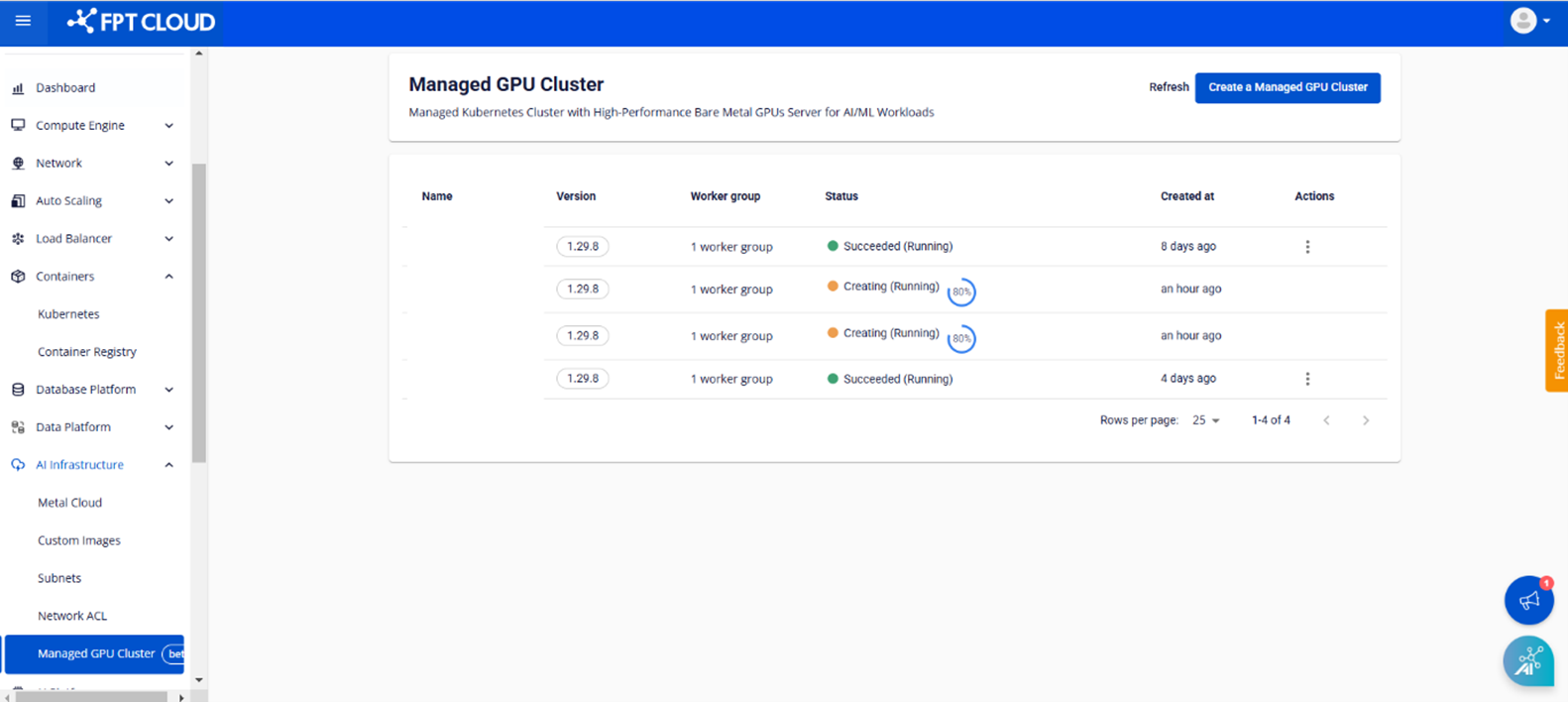
Task: Open the orange Feedback side tab
Action: (x=1557, y=350)
